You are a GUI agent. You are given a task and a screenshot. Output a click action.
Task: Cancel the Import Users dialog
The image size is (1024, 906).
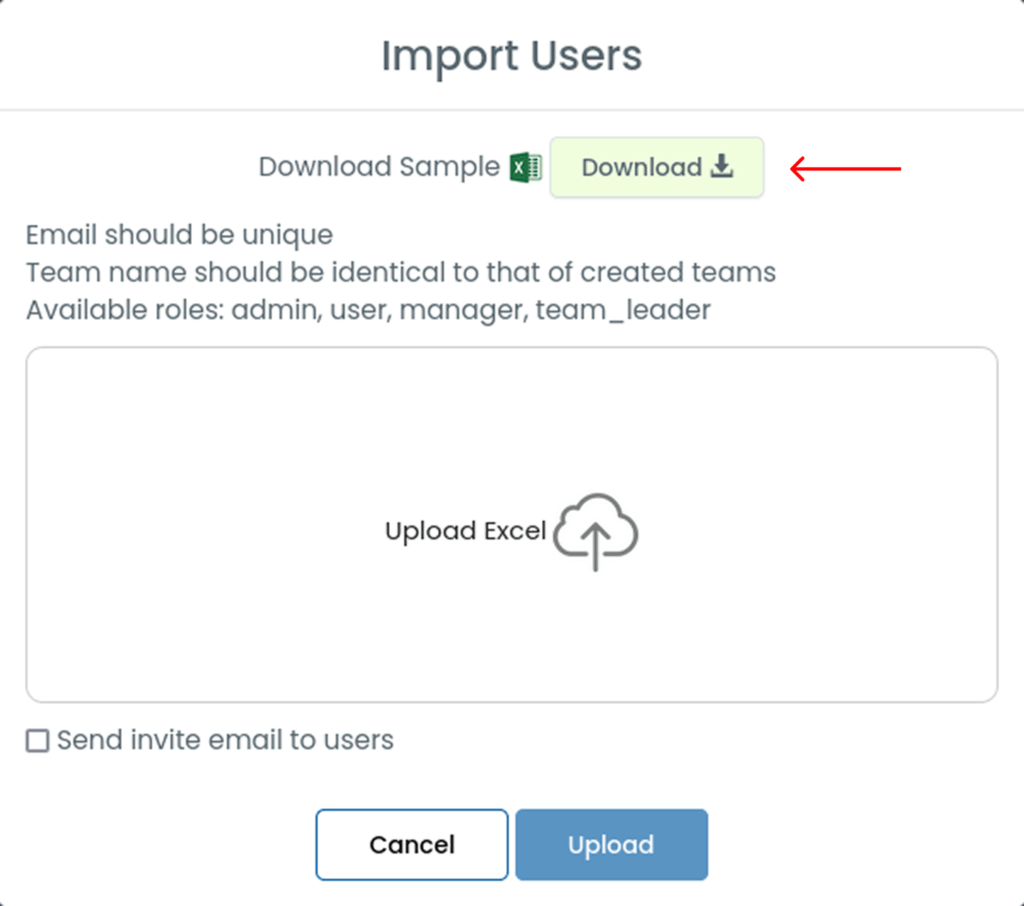(x=412, y=845)
